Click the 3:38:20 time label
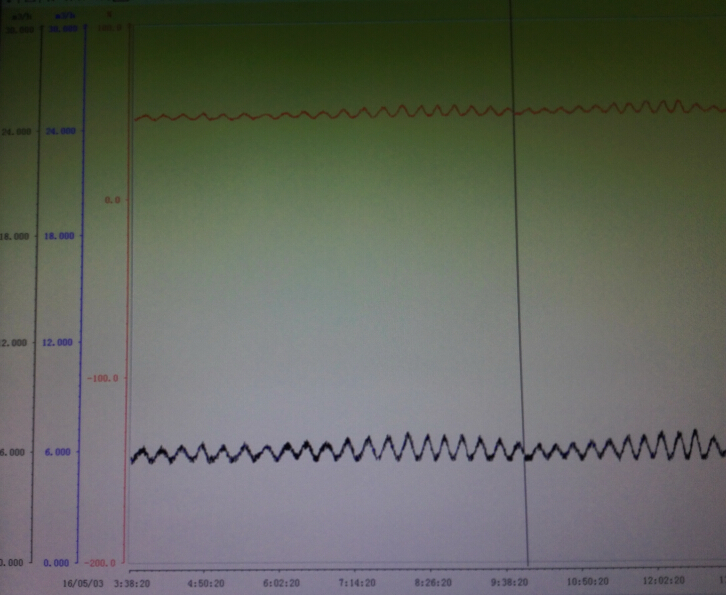The height and width of the screenshot is (595, 726). [x=132, y=583]
